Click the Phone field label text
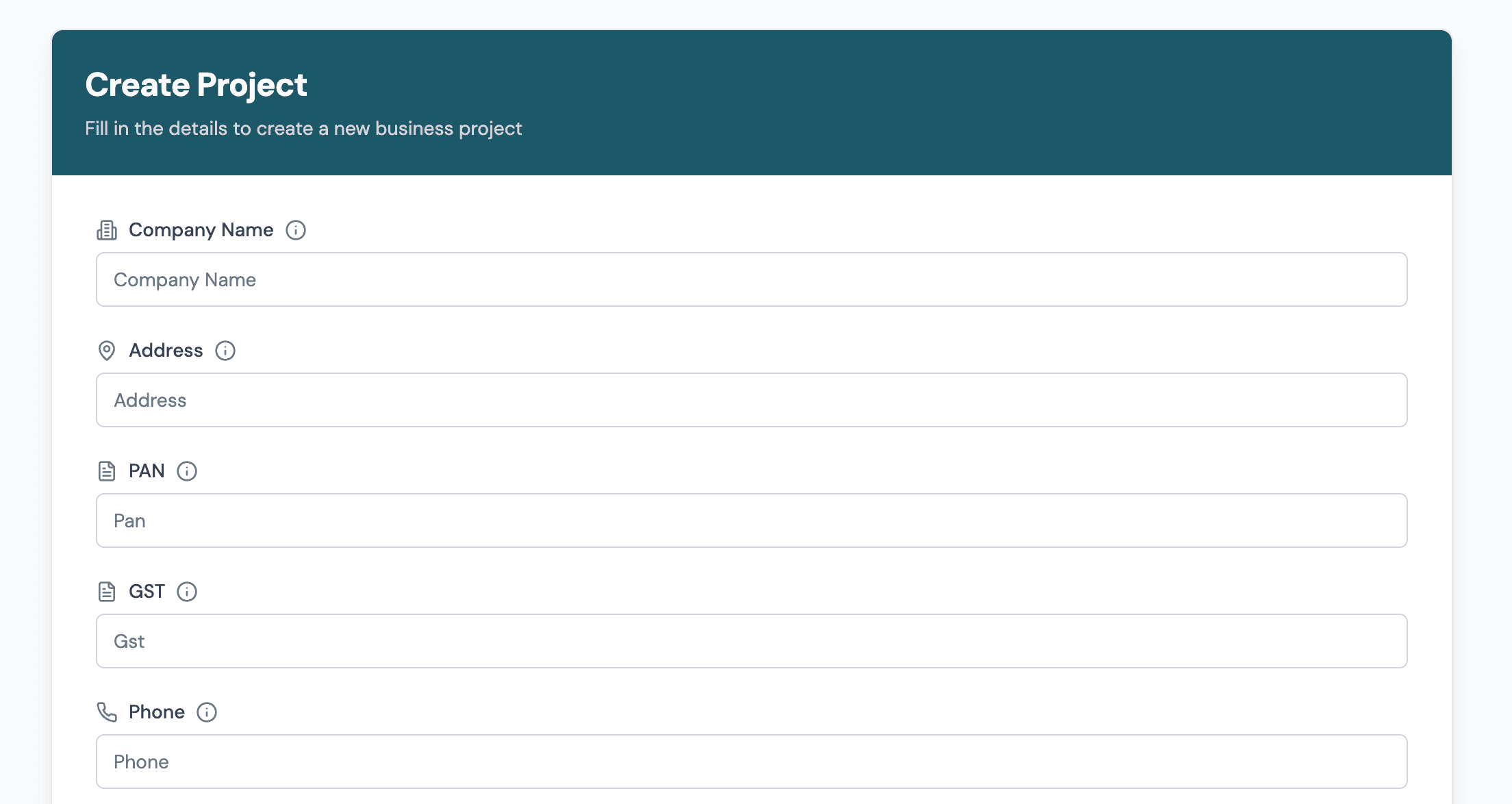The height and width of the screenshot is (804, 1512). pos(156,712)
